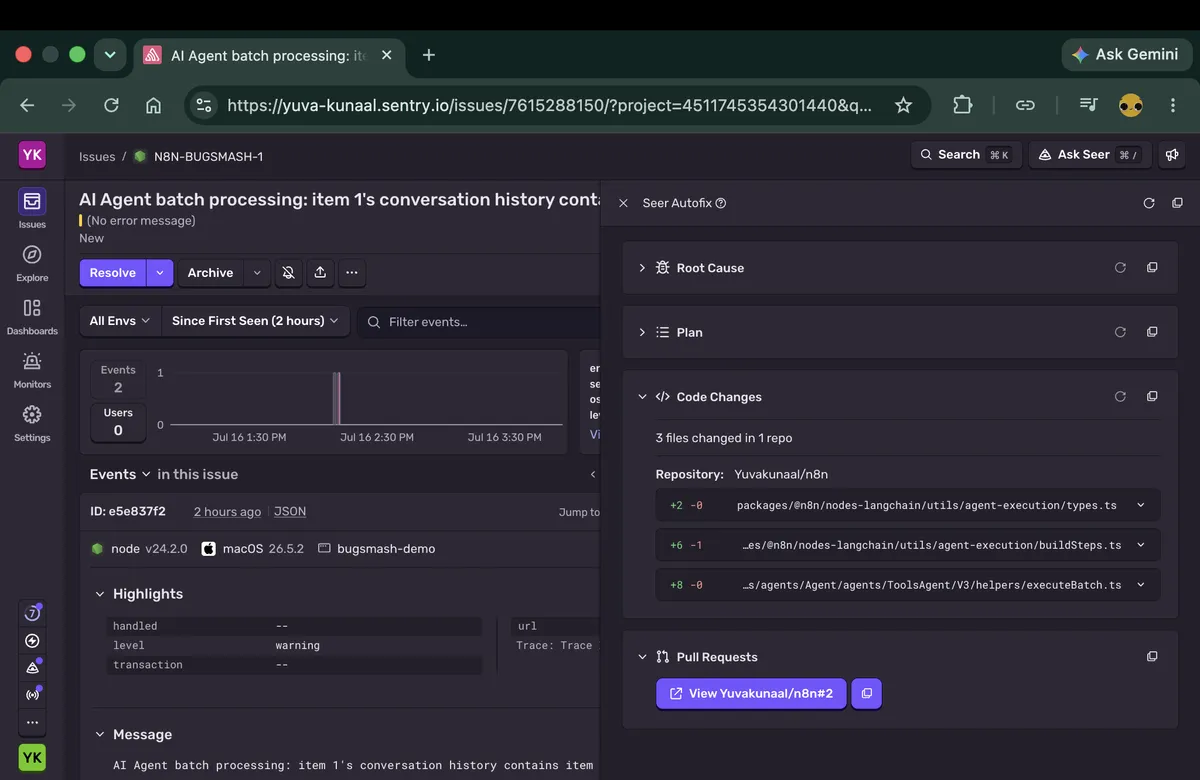The image size is (1200, 780).
Task: Click the What's New megaphone icon
Action: click(1170, 155)
